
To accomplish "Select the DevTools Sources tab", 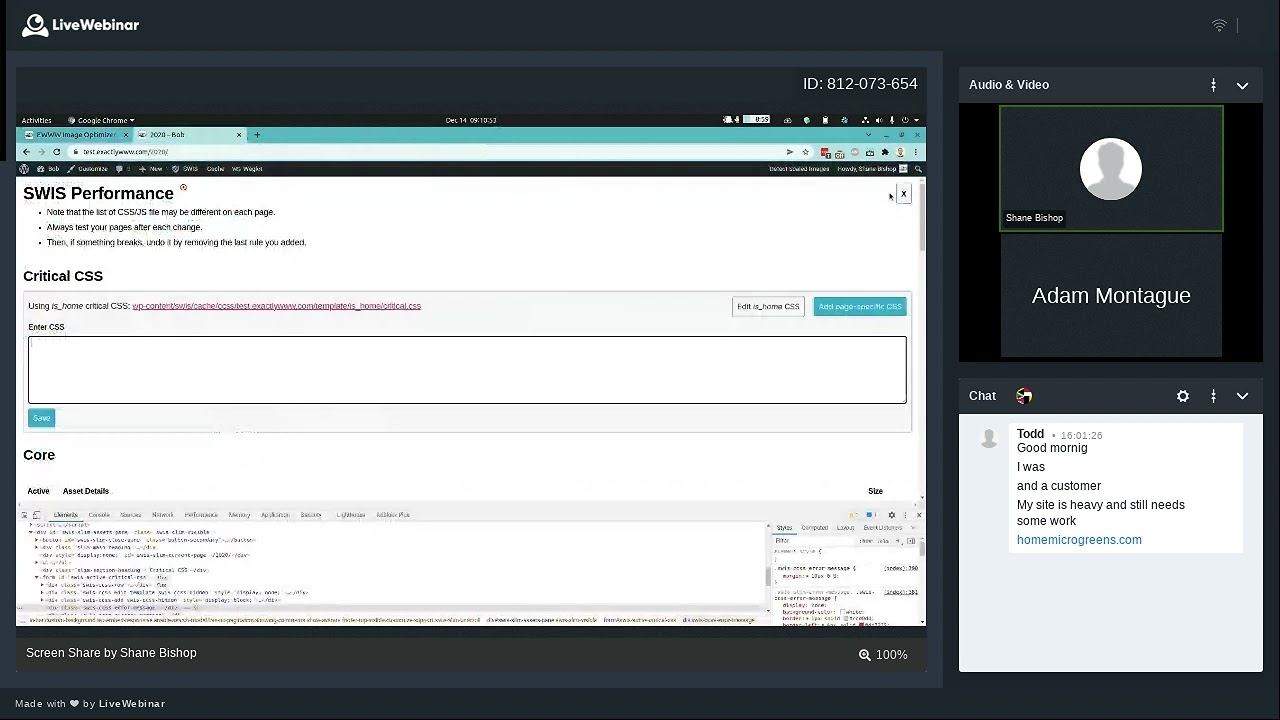I will coord(131,515).
